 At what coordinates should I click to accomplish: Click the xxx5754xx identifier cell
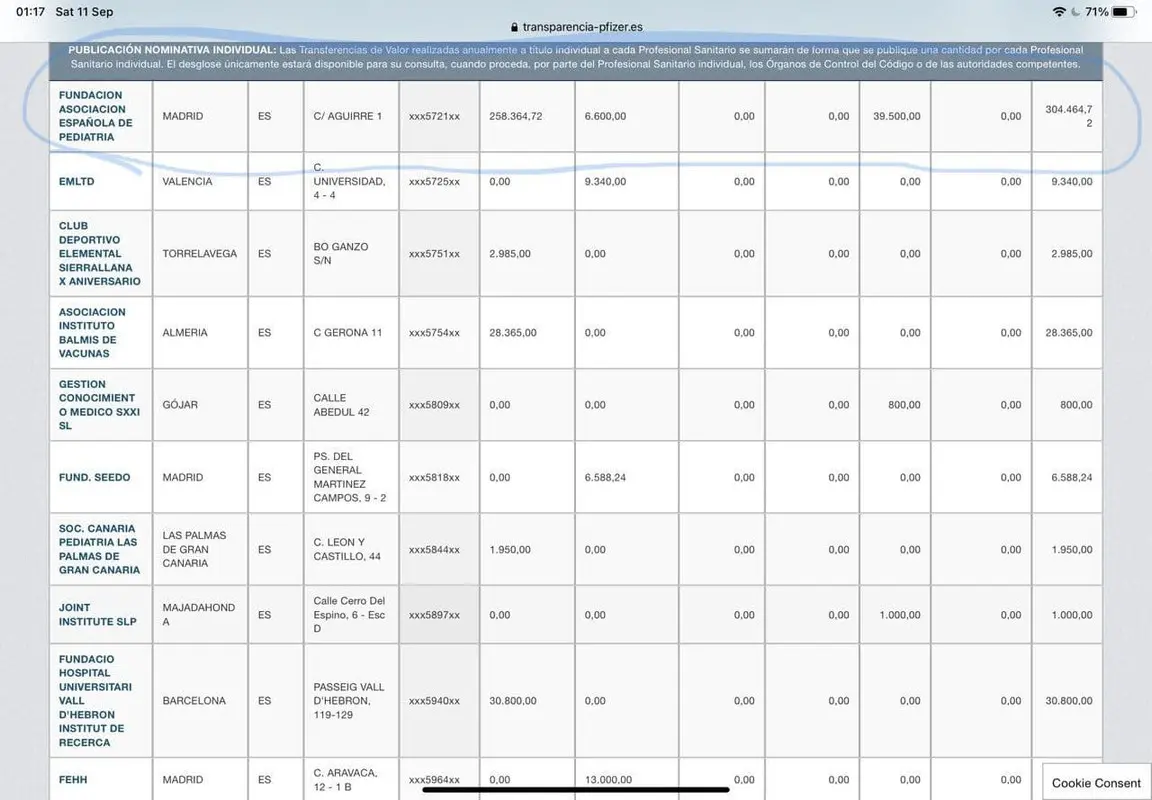(439, 333)
